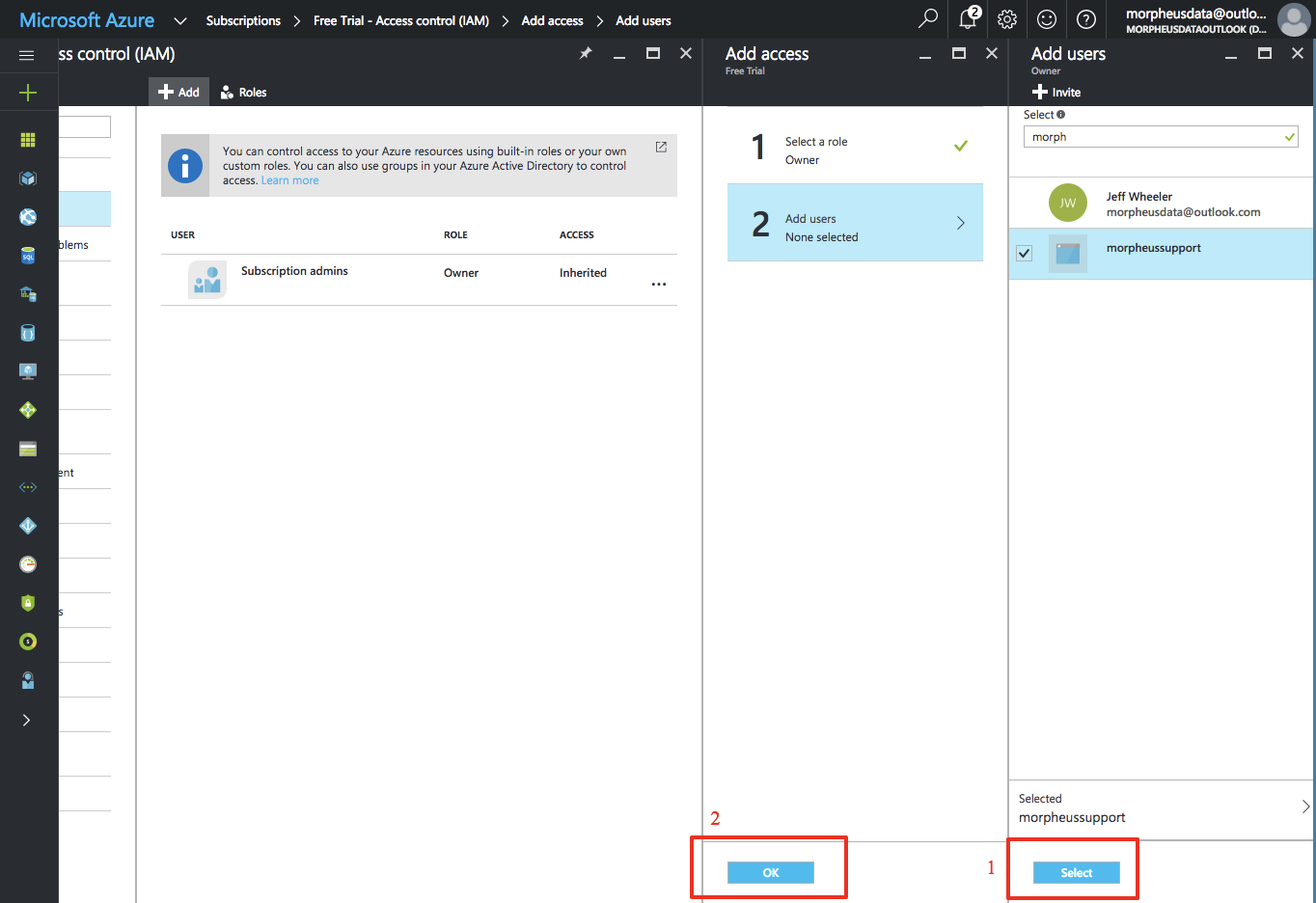Image resolution: width=1316 pixels, height=903 pixels.
Task: Expand the Microsoft Azure dropdown chevron
Action: [180, 20]
